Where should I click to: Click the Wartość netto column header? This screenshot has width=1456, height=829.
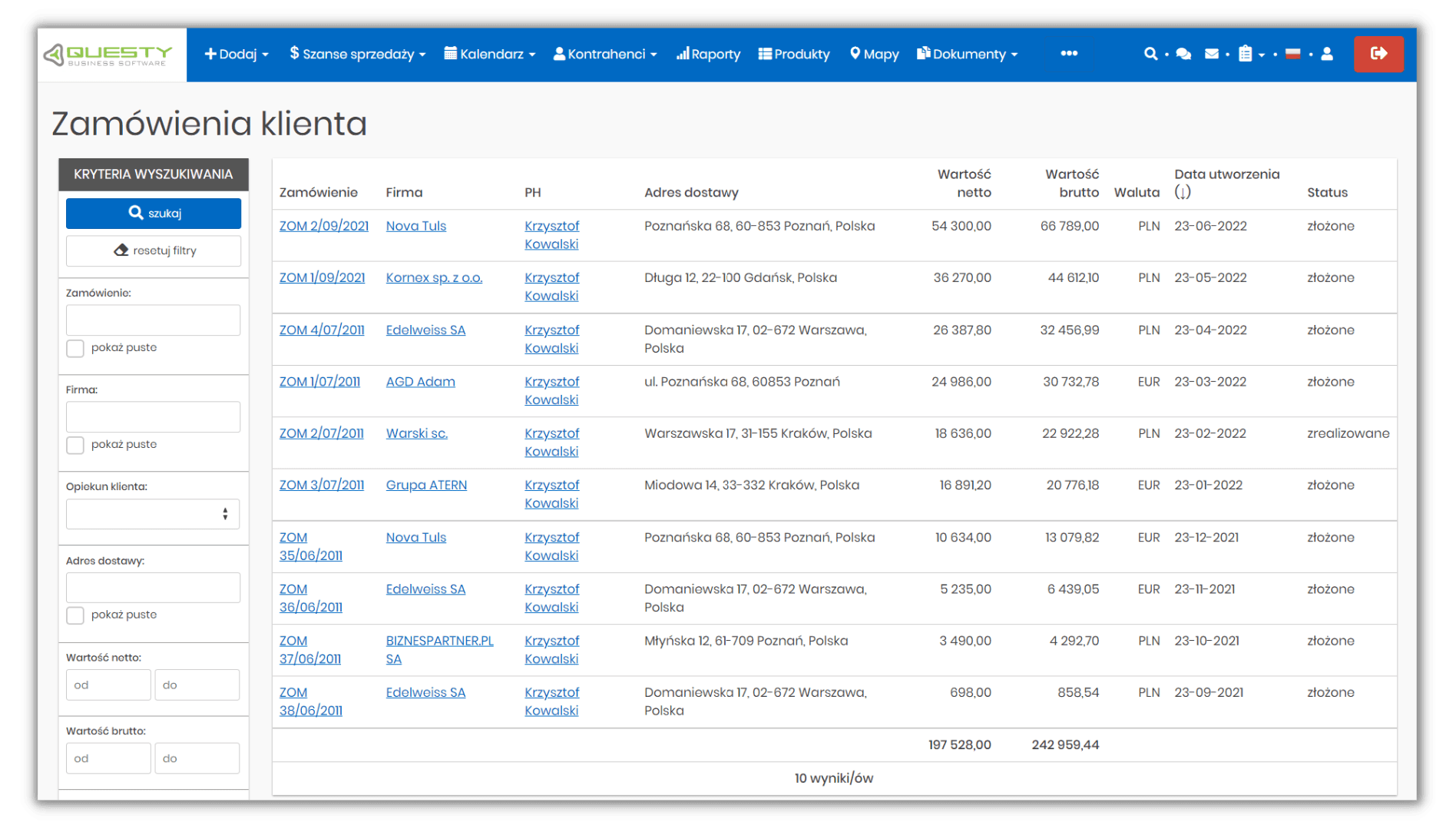click(x=964, y=183)
